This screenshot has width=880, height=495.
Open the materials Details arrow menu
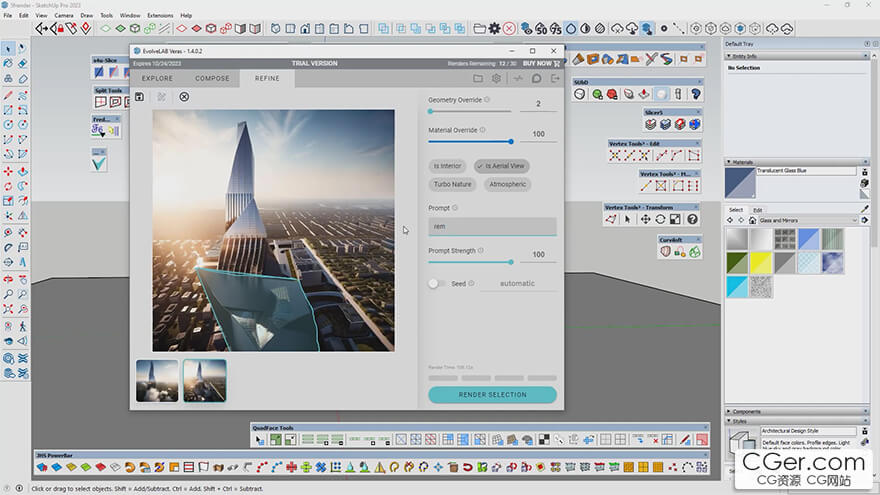[x=865, y=221]
